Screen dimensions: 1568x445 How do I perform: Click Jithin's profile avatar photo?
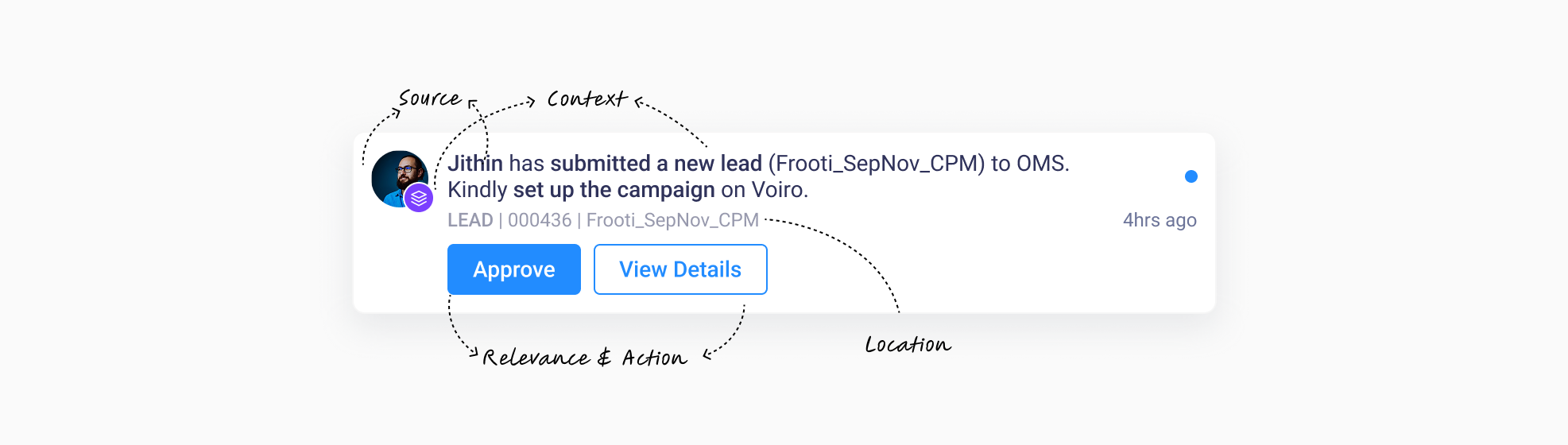(397, 175)
